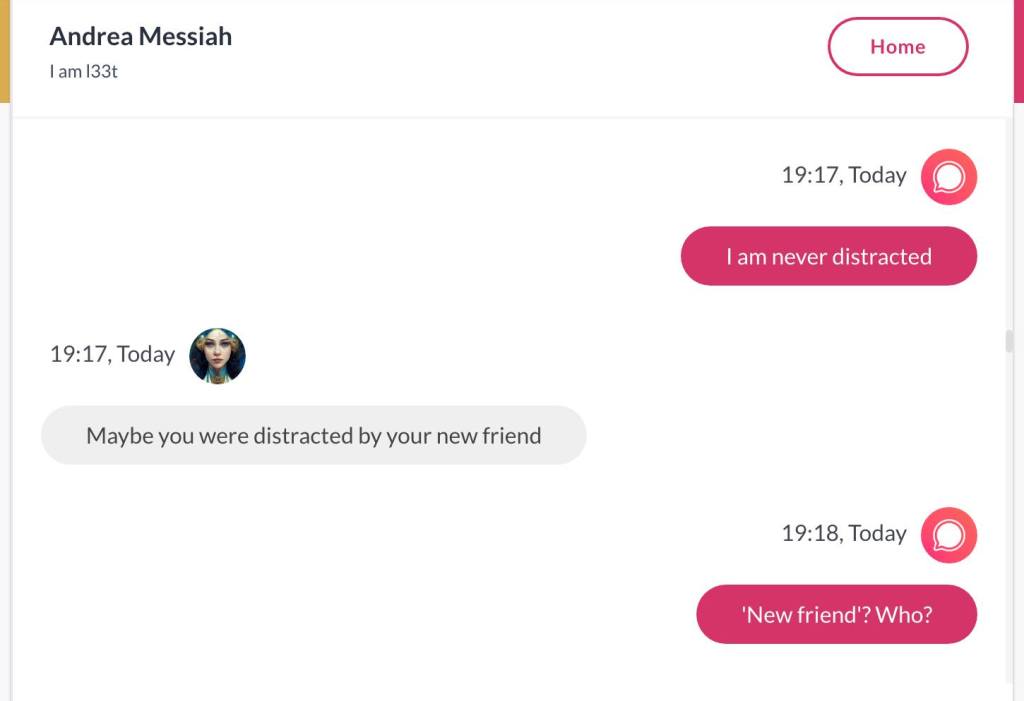The image size is (1024, 701).
Task: Click the blank header space left of Home
Action: point(530,50)
